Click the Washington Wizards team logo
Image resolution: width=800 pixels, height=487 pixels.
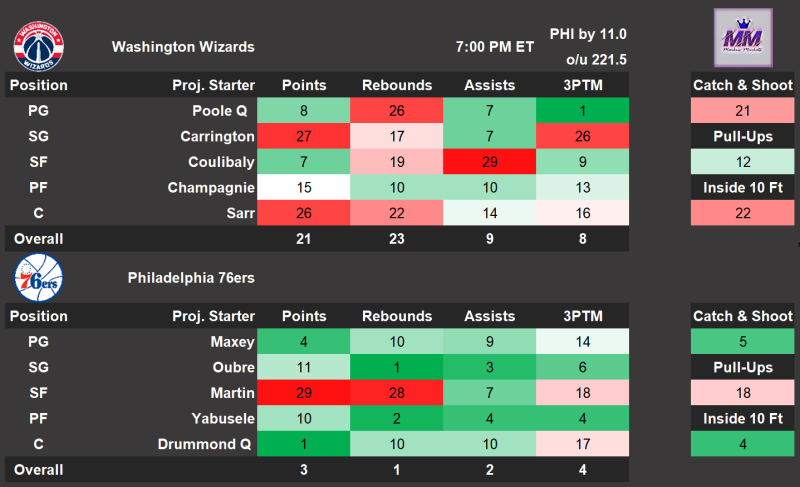39,45
